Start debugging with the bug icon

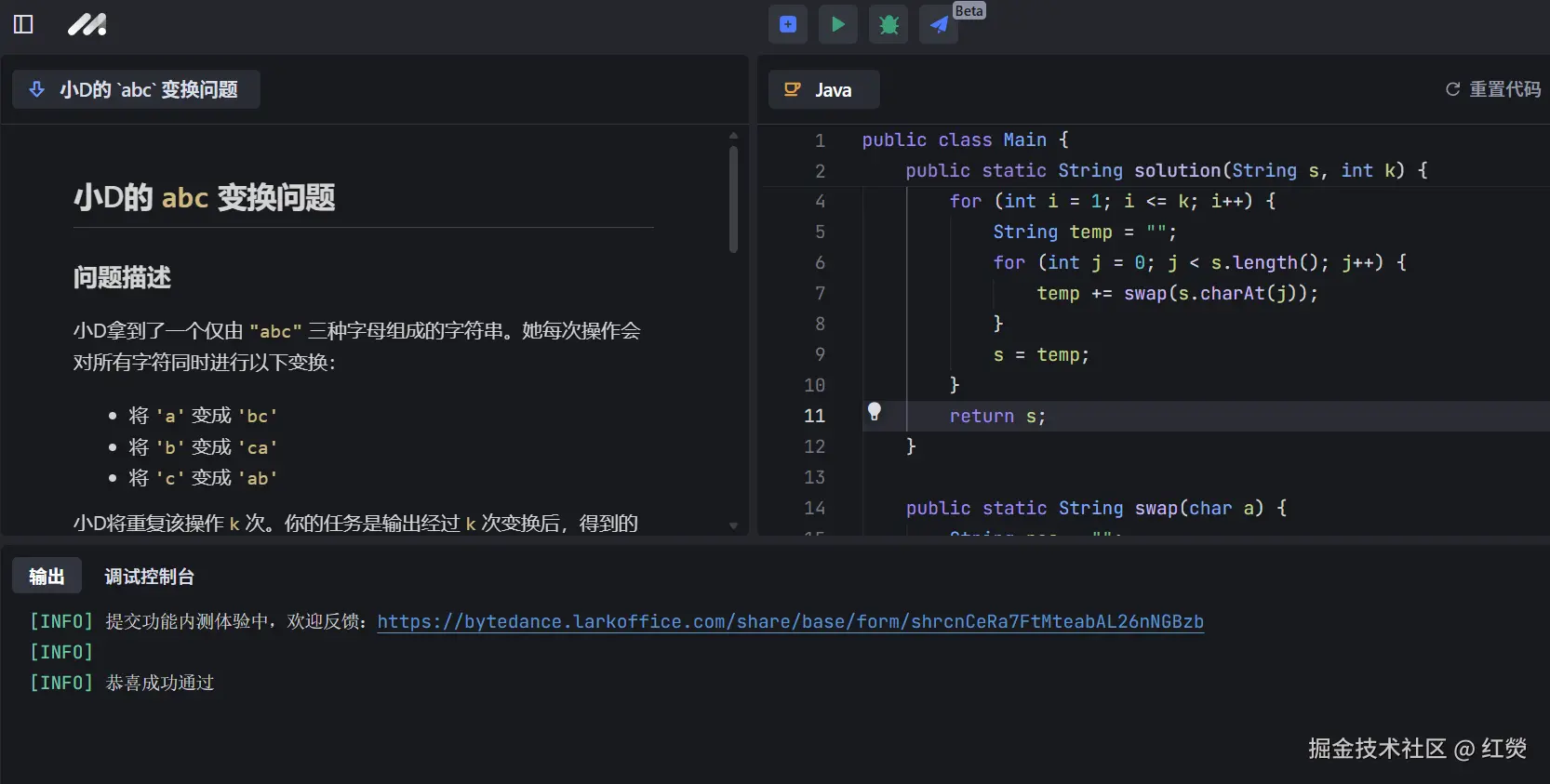pos(889,24)
